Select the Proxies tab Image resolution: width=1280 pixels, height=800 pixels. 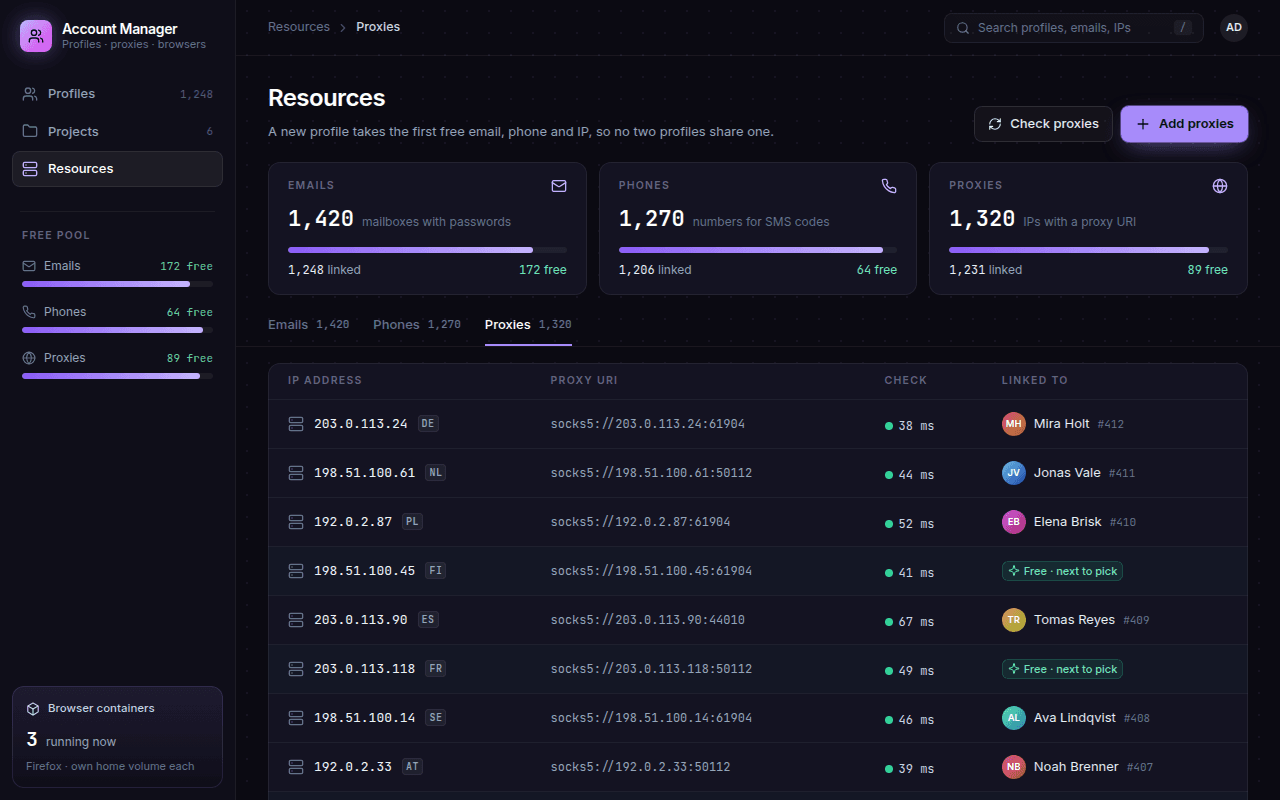[x=528, y=325]
